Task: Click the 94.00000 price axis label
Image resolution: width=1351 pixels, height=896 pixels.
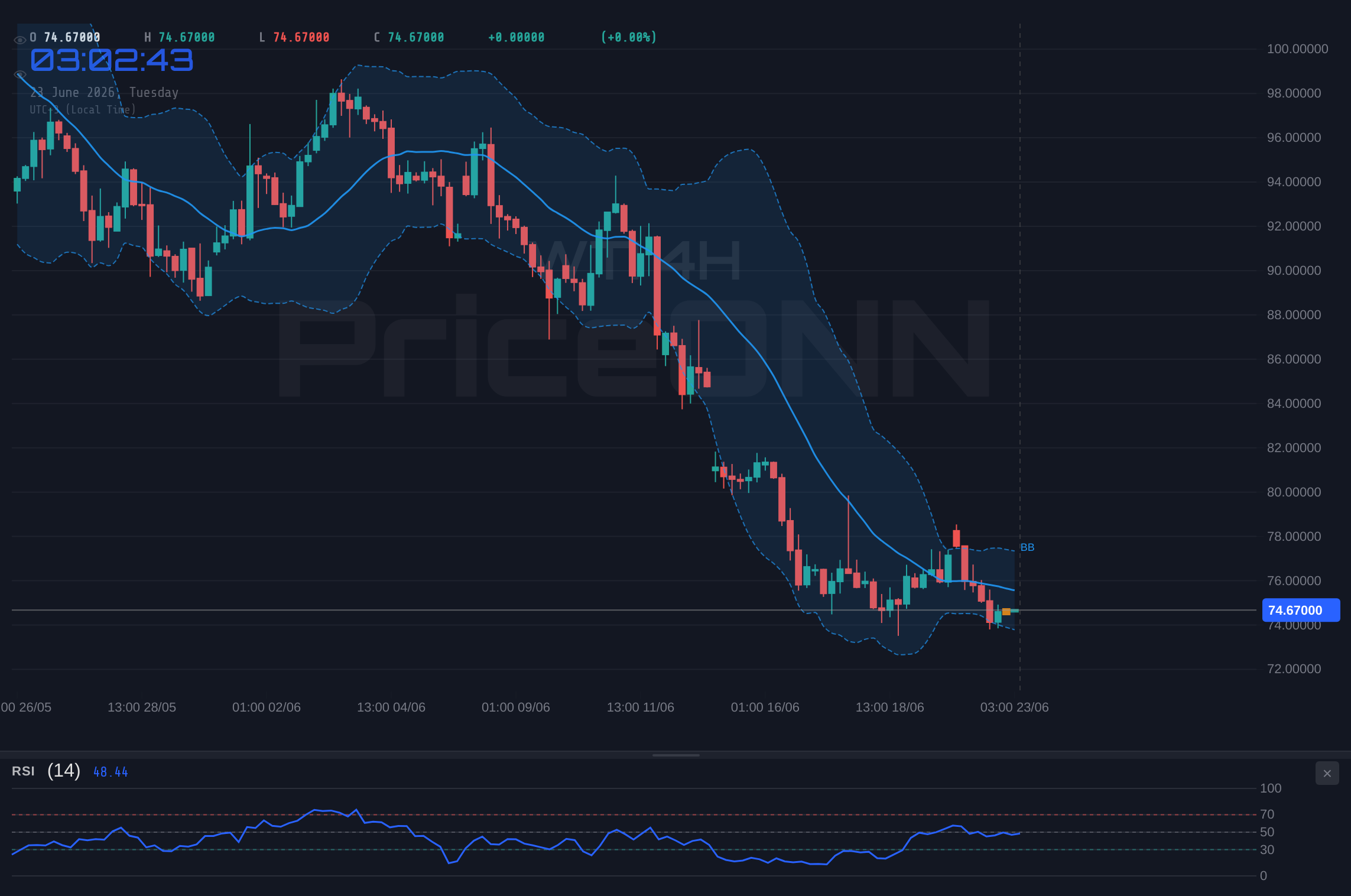Action: (1294, 182)
